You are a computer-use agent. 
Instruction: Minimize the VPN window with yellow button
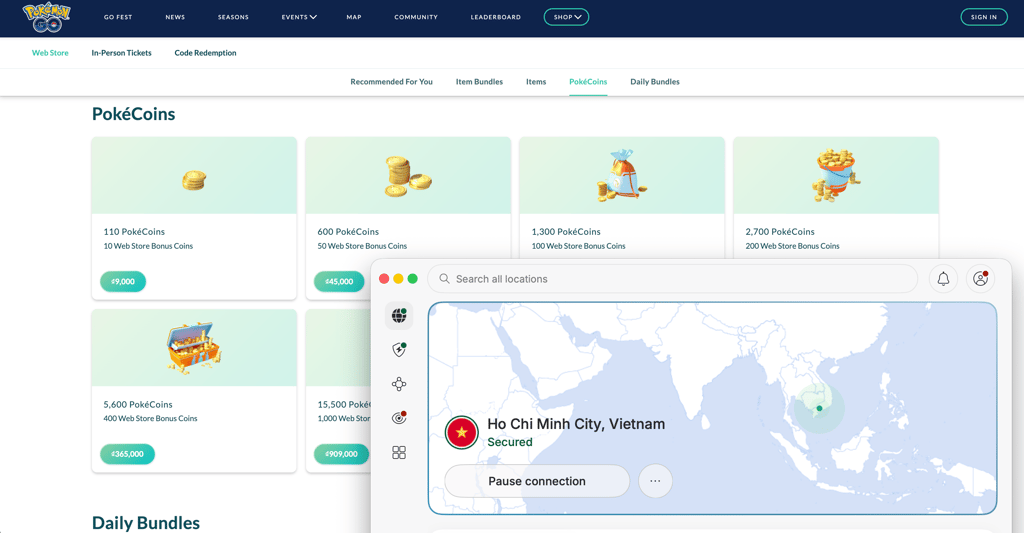click(x=398, y=279)
